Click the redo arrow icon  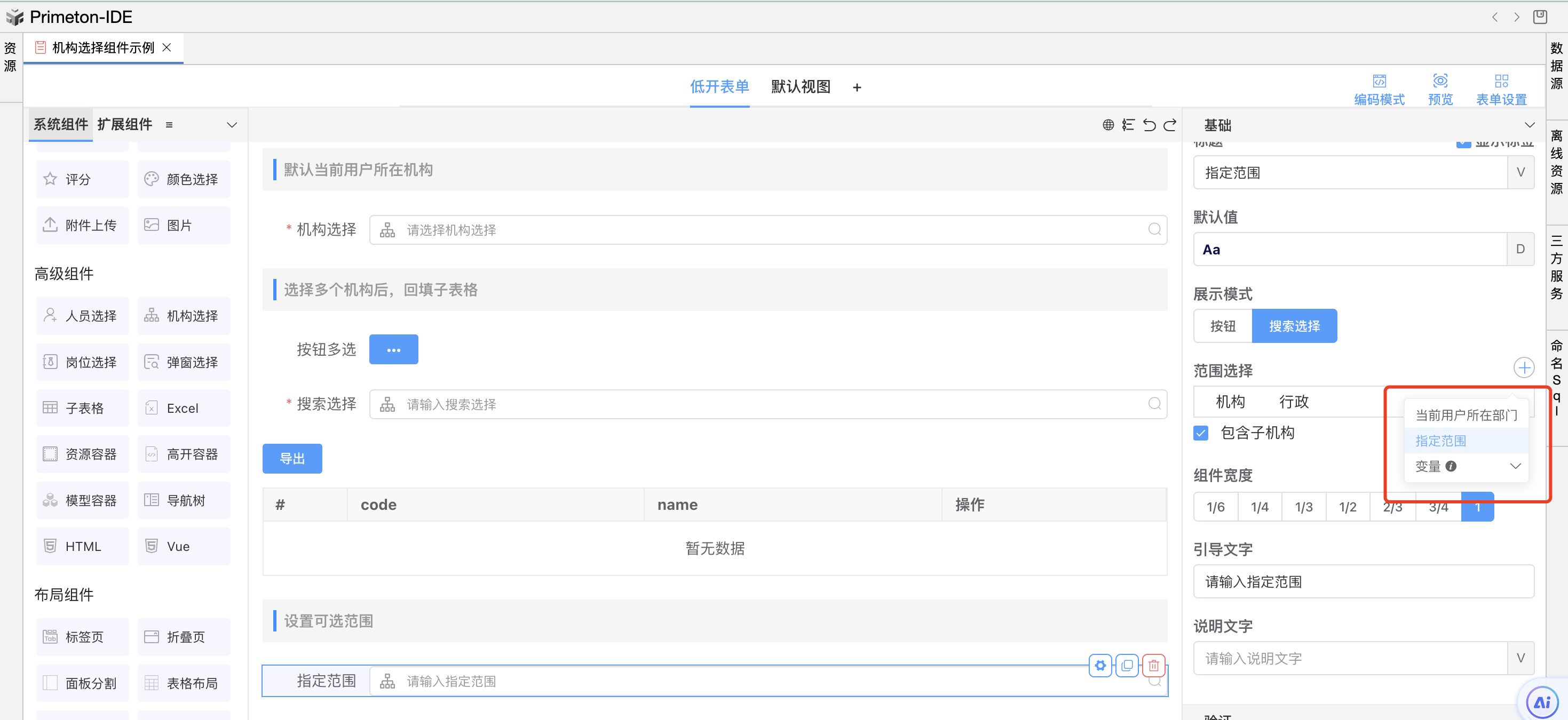[x=1170, y=125]
